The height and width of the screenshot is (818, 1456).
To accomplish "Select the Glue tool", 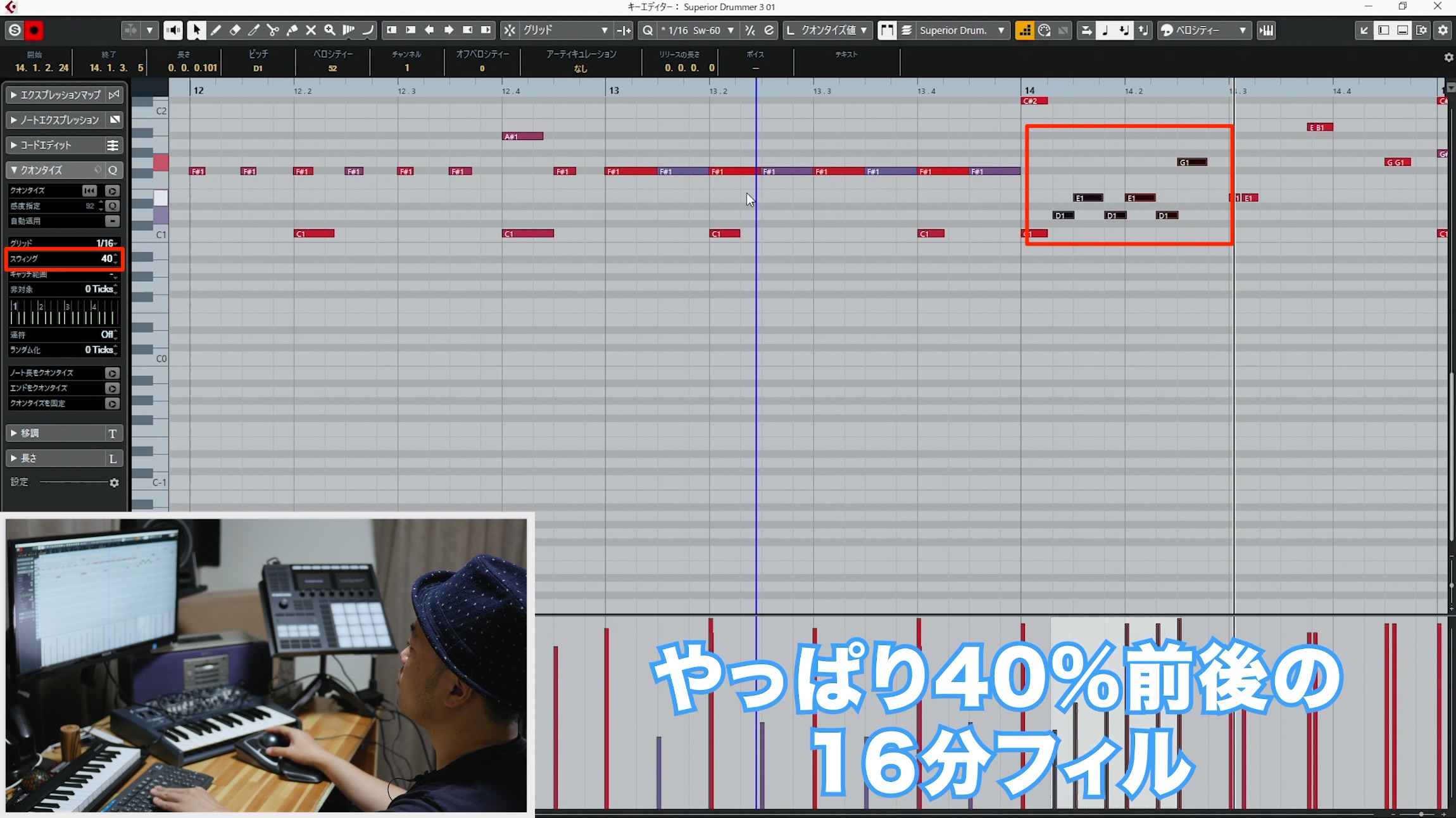I will [x=292, y=30].
